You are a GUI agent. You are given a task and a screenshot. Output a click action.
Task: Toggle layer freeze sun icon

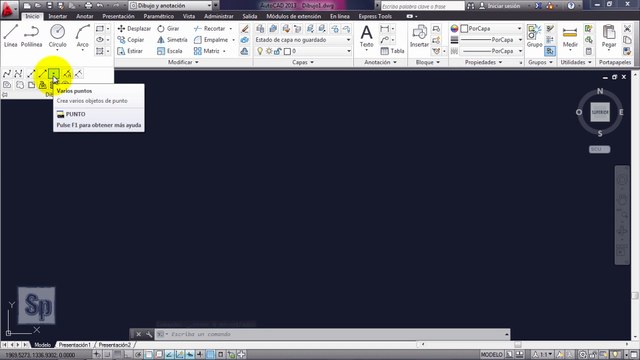coord(269,51)
